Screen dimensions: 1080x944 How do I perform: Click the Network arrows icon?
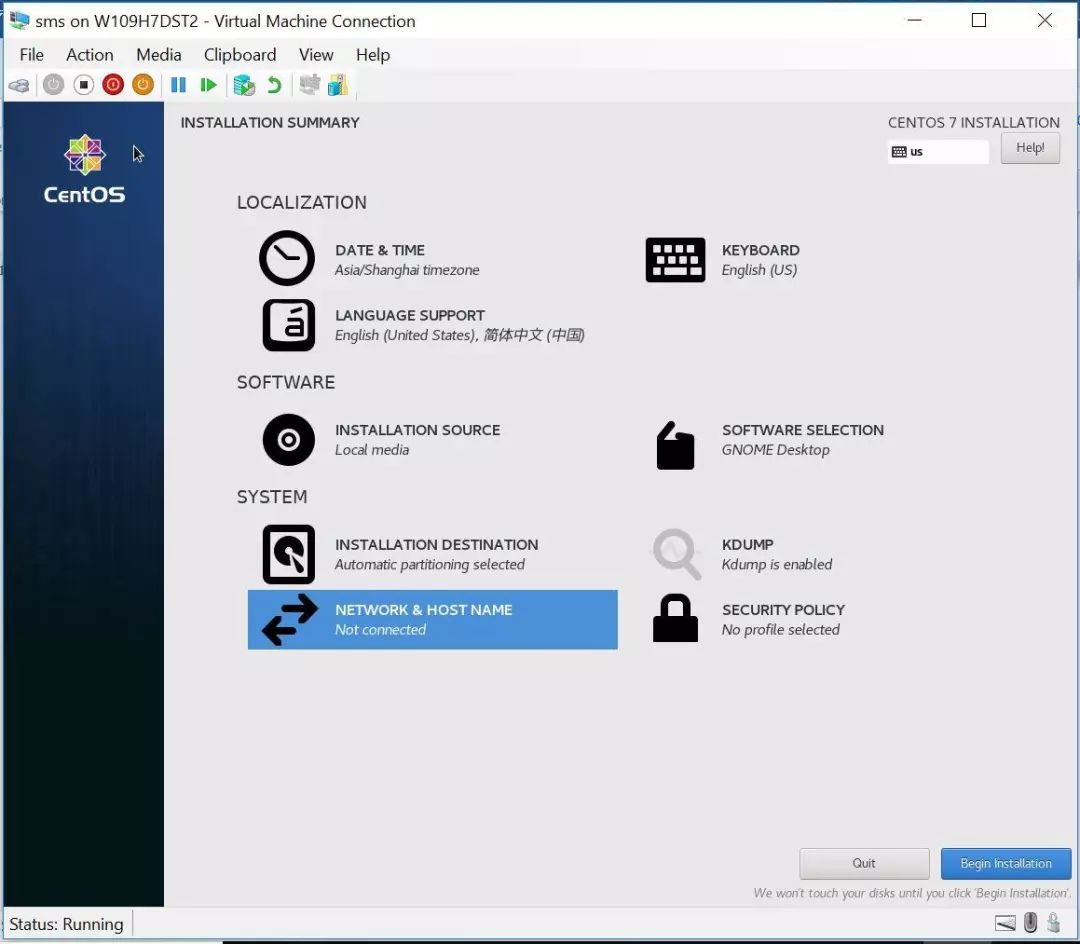(x=289, y=620)
